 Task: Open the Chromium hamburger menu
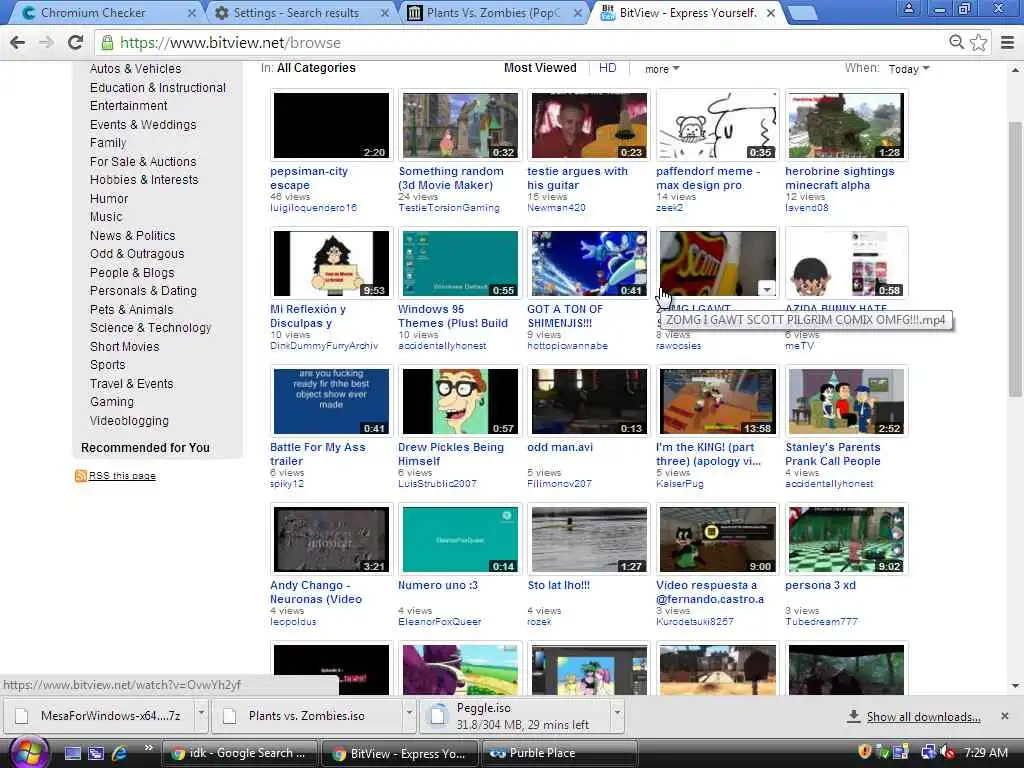tap(1007, 42)
